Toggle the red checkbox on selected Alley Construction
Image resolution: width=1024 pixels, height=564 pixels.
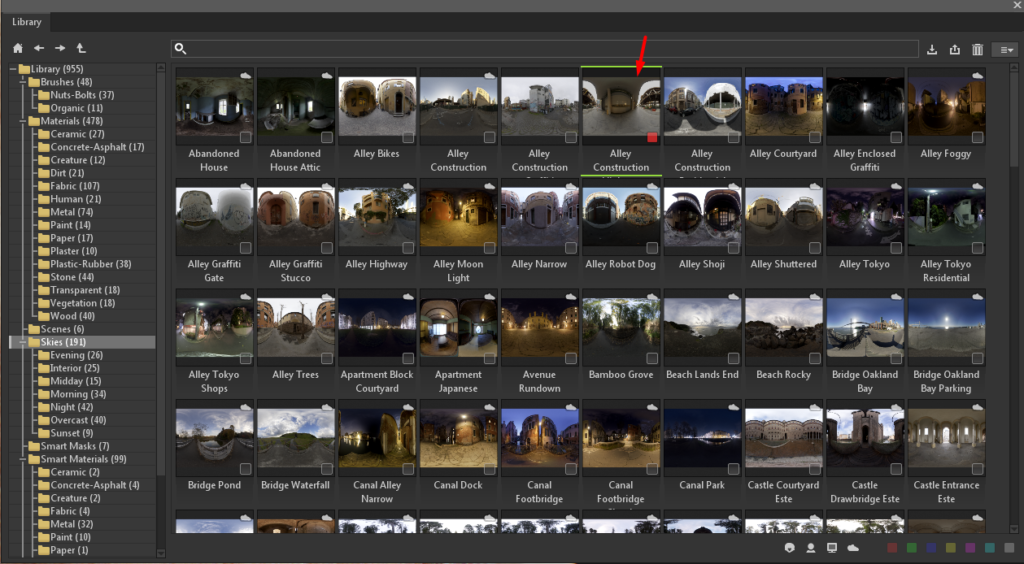652,137
